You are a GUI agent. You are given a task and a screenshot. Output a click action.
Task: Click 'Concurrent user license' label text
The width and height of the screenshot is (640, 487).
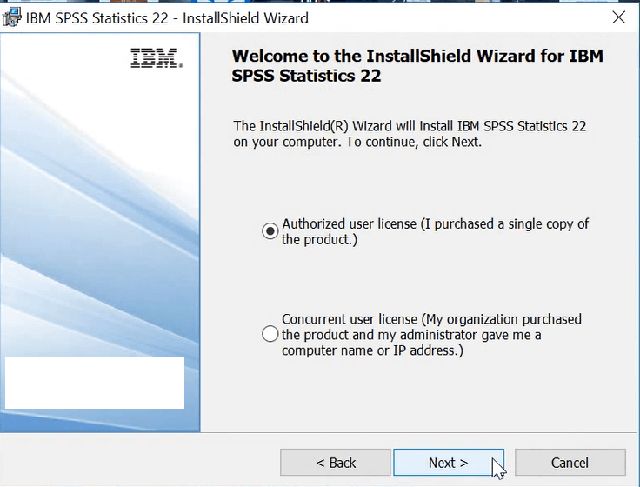click(432, 334)
